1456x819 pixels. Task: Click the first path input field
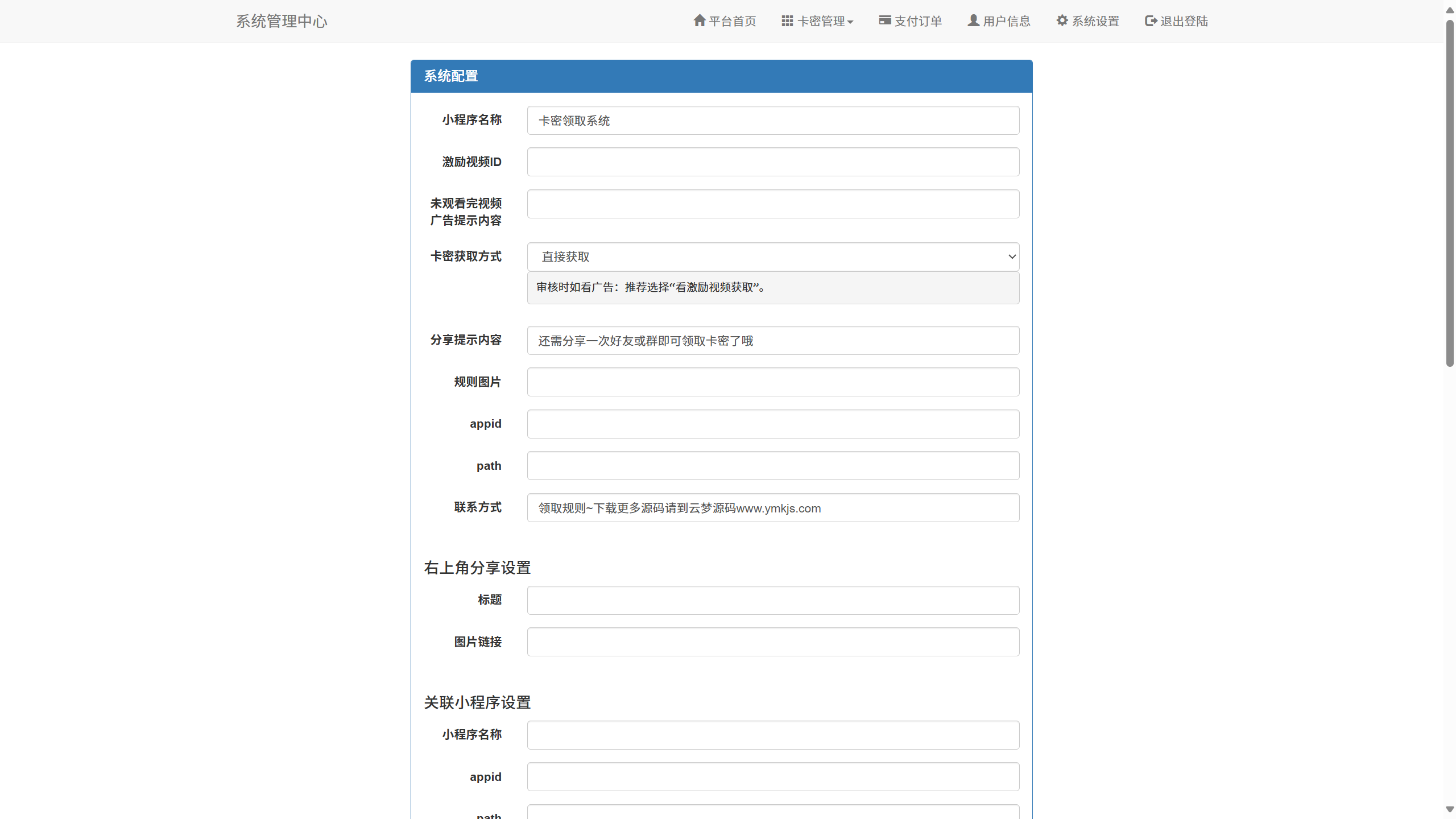pos(773,465)
